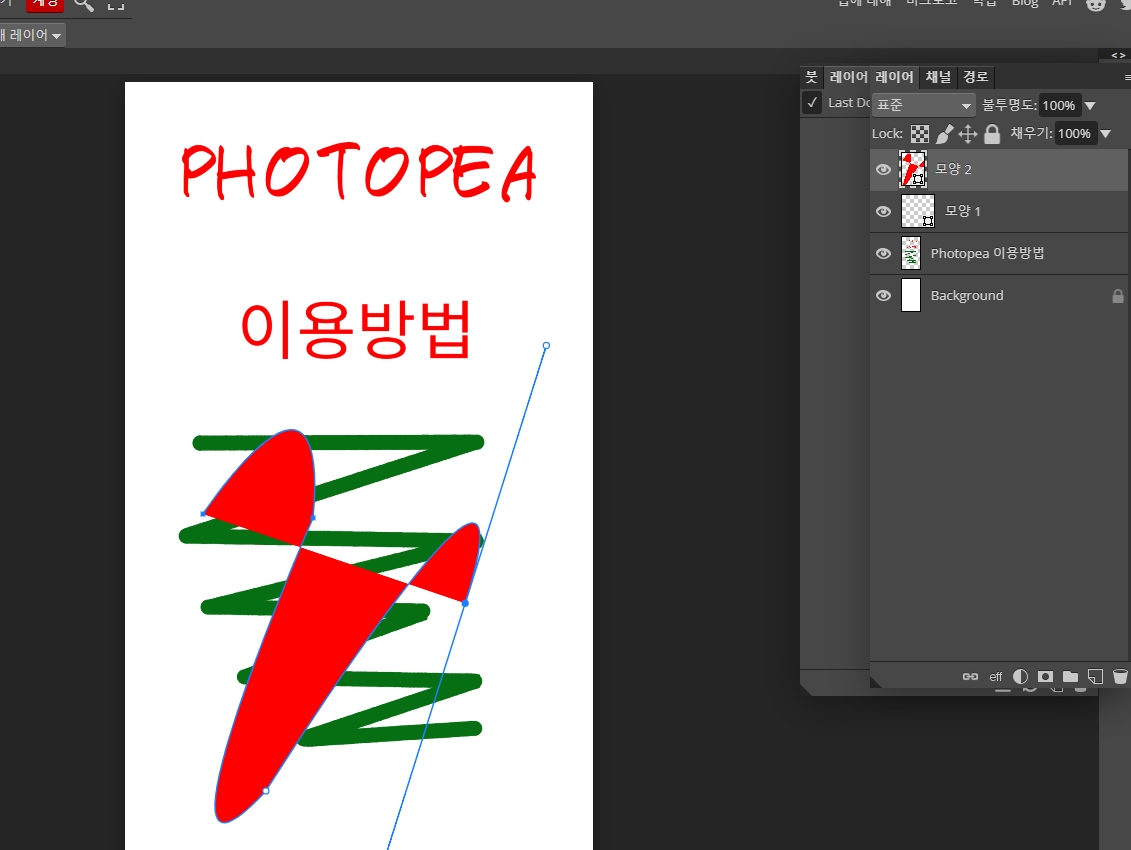Open layer effects with eff button
Image resolution: width=1131 pixels, height=850 pixels.
995,677
